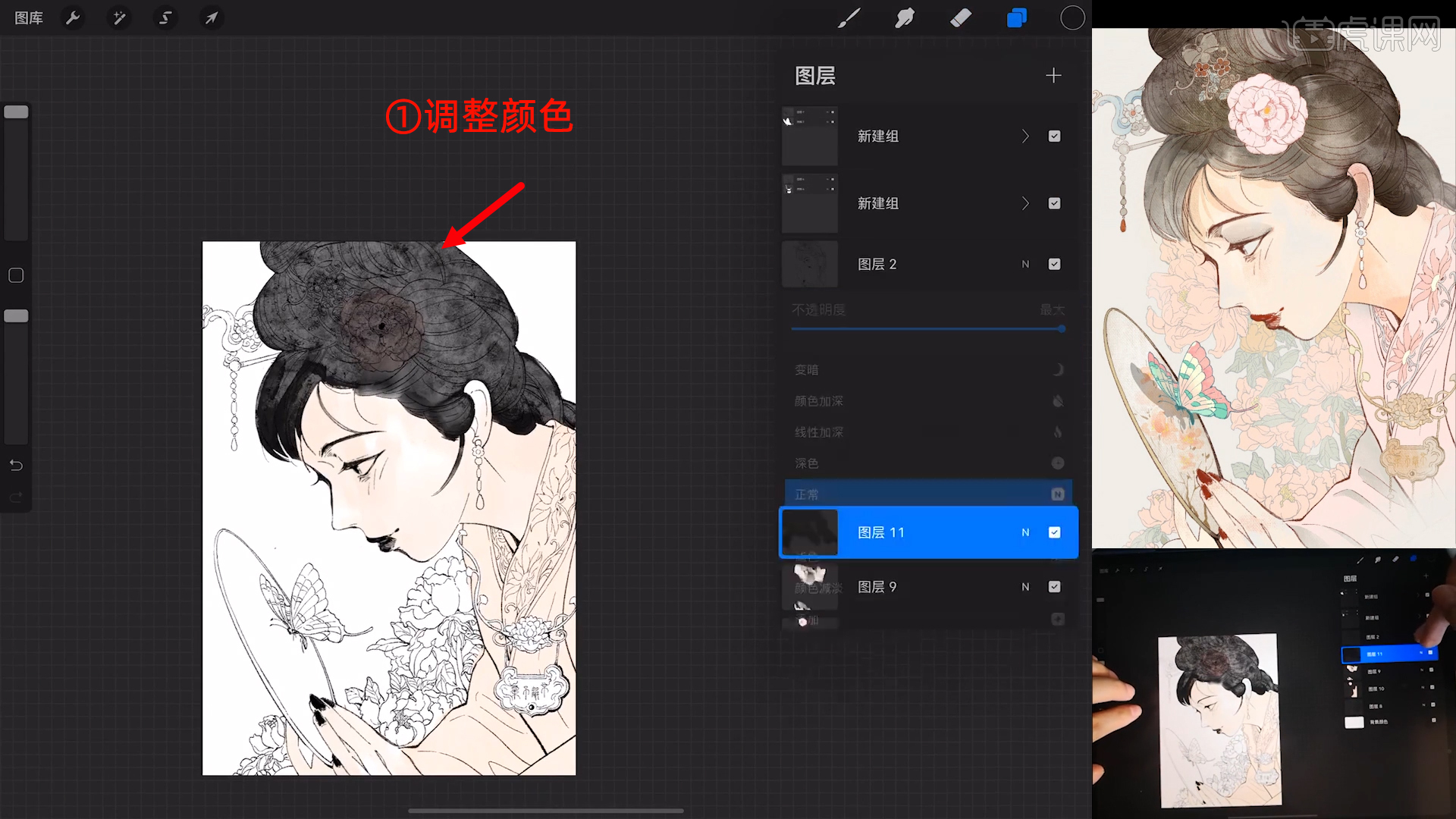This screenshot has width=1456, height=819.
Task: Tap the square modify button in sidebar
Action: [x=16, y=275]
